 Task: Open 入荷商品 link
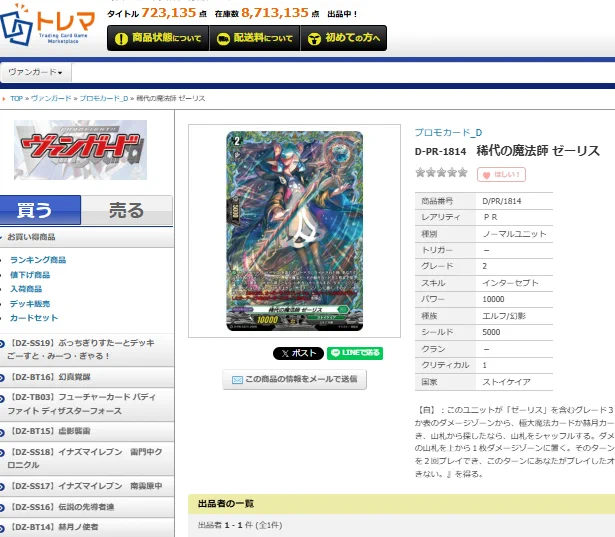(26, 289)
